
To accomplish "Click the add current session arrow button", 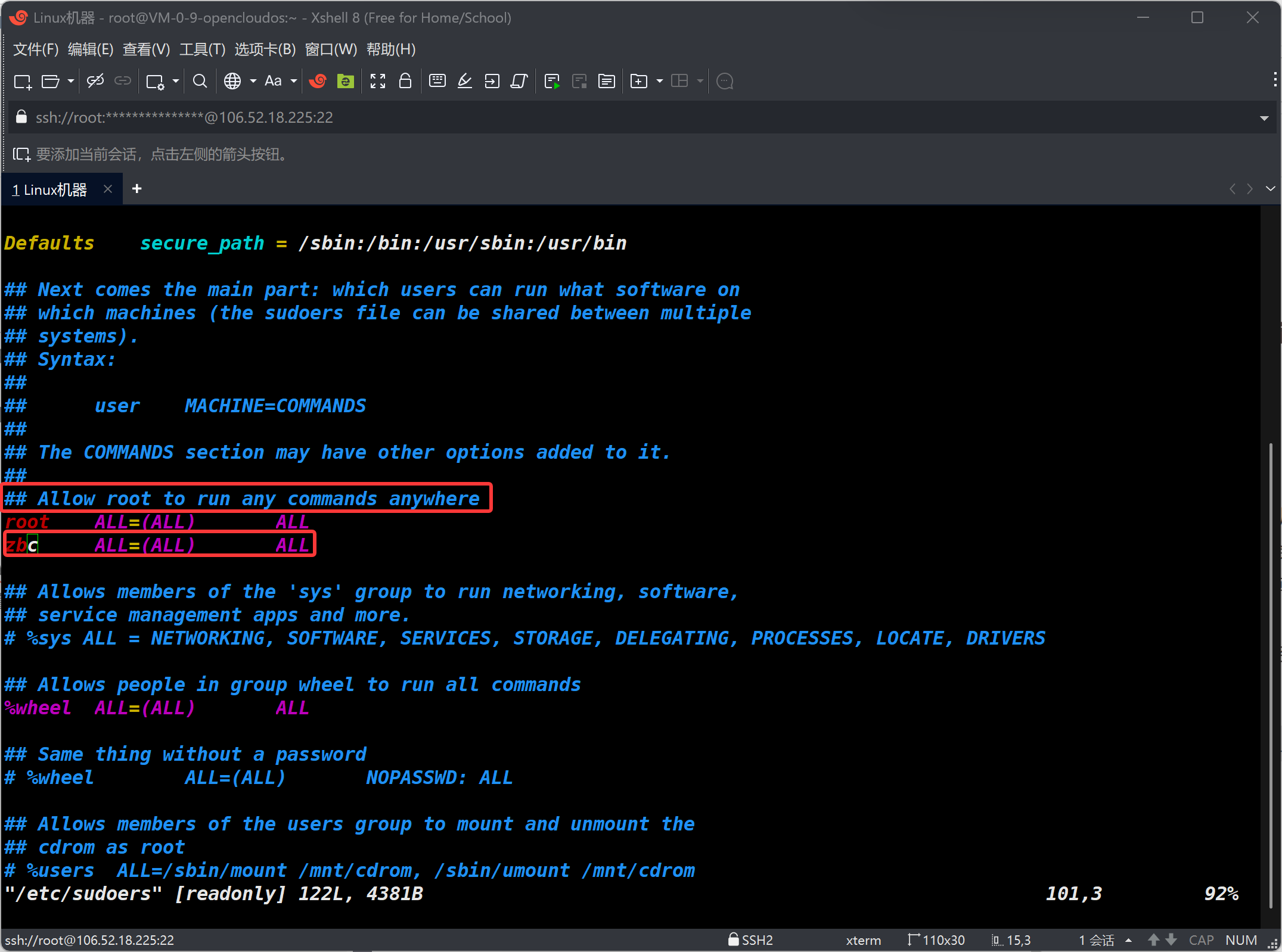I will pyautogui.click(x=21, y=155).
